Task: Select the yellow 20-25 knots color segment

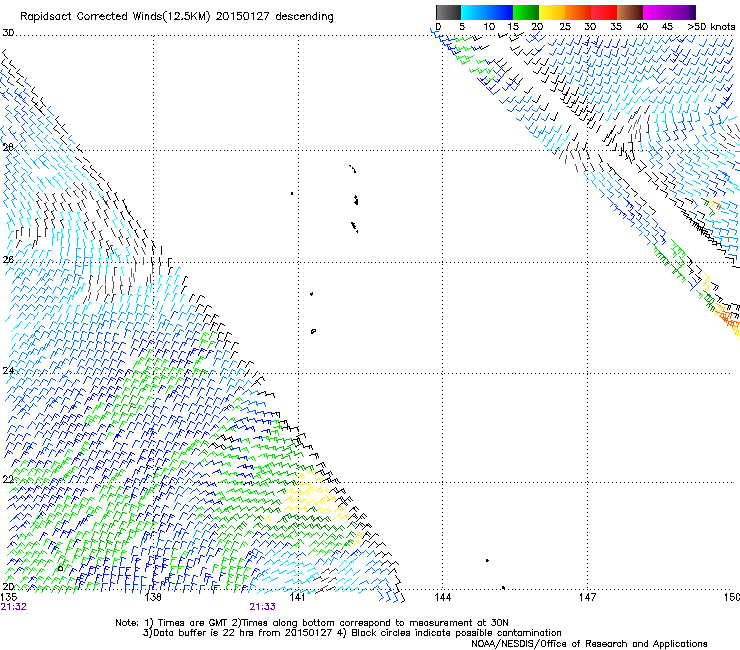Action: (x=552, y=12)
